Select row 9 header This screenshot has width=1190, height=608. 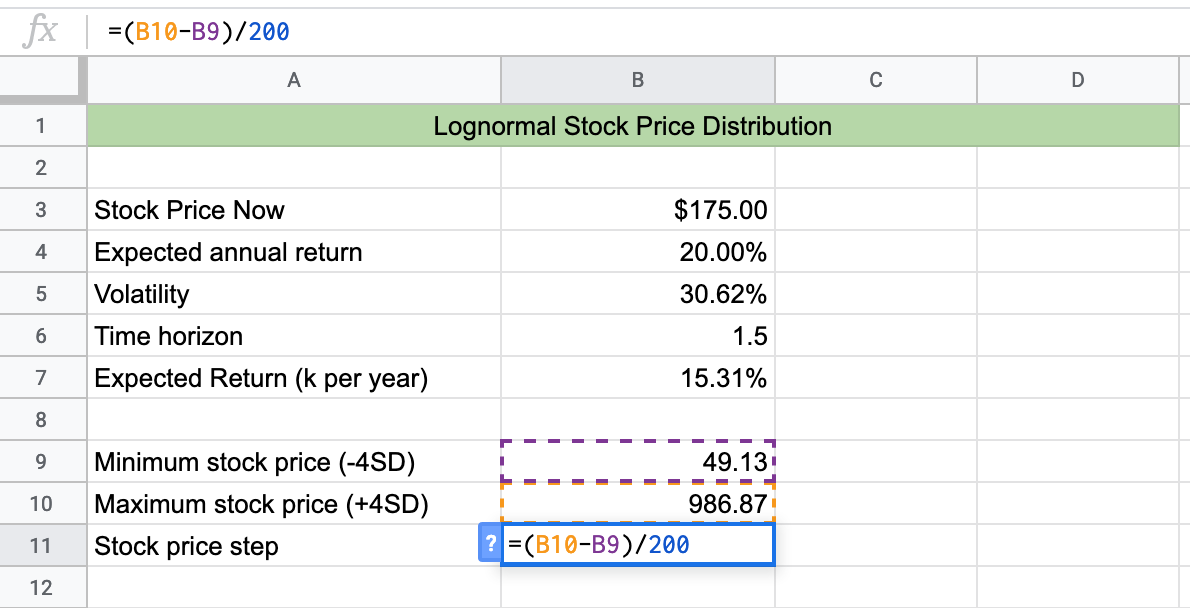coord(43,462)
